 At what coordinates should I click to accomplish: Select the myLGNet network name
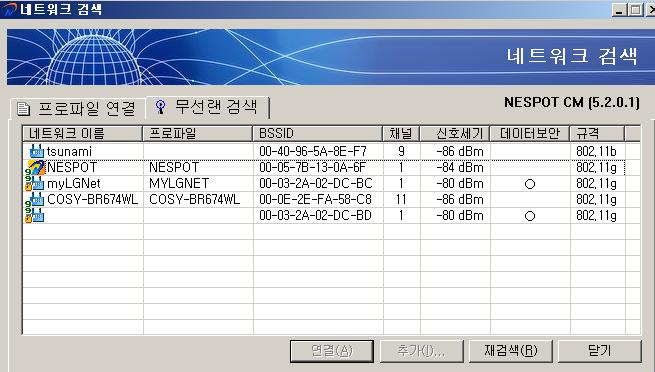point(74,183)
